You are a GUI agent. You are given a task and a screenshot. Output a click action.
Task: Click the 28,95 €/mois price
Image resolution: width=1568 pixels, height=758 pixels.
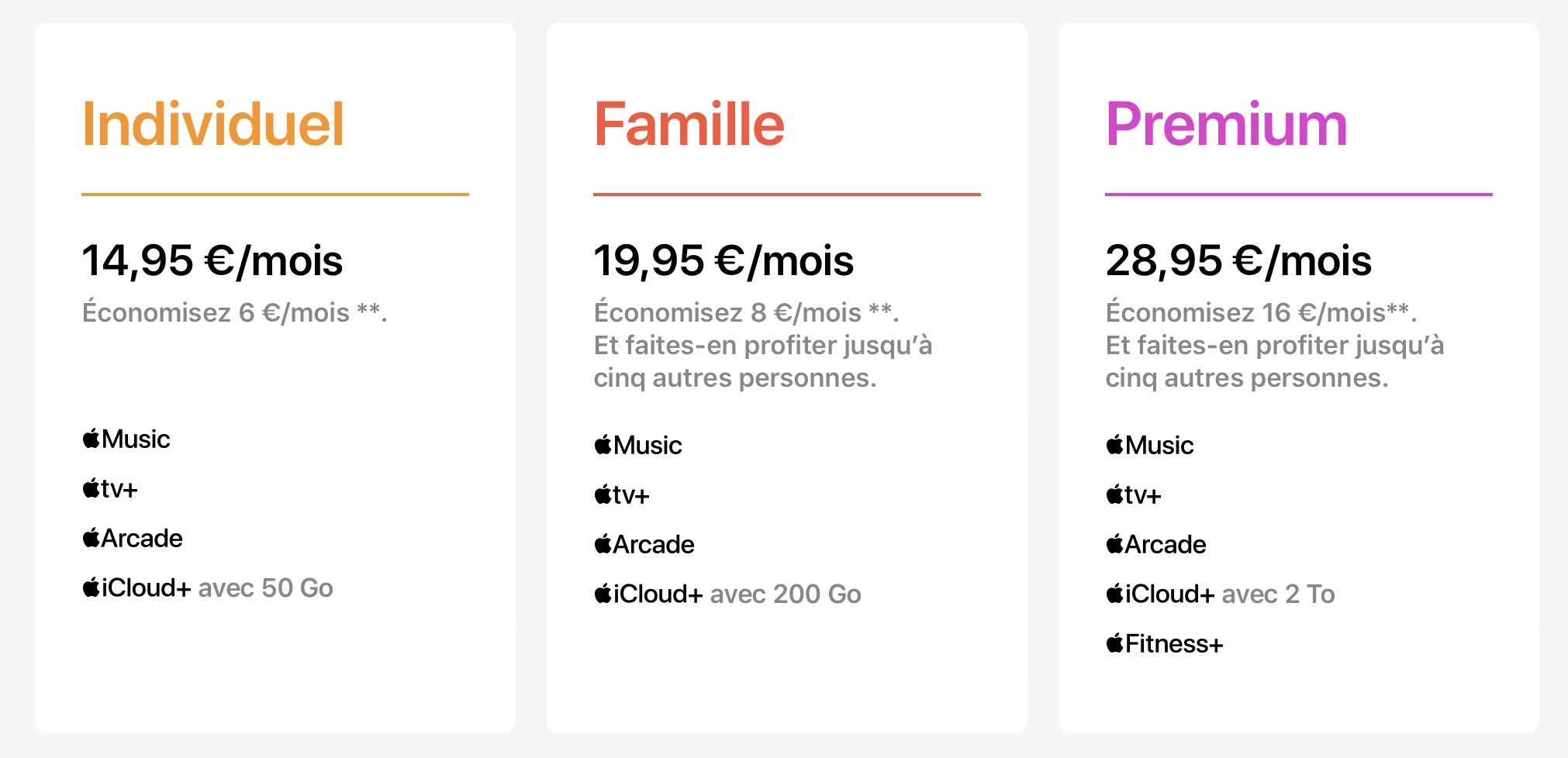[1238, 260]
